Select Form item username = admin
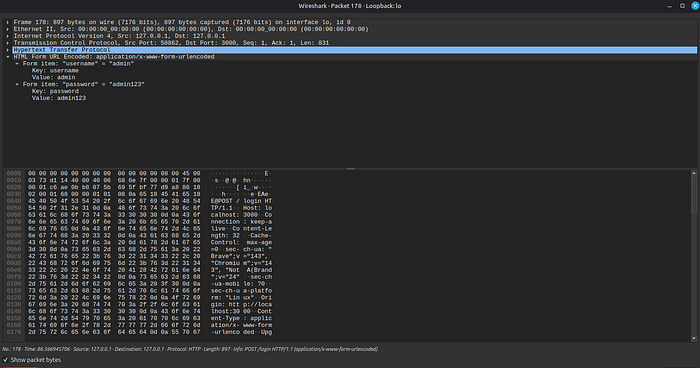700x368 pixels. tap(79, 64)
